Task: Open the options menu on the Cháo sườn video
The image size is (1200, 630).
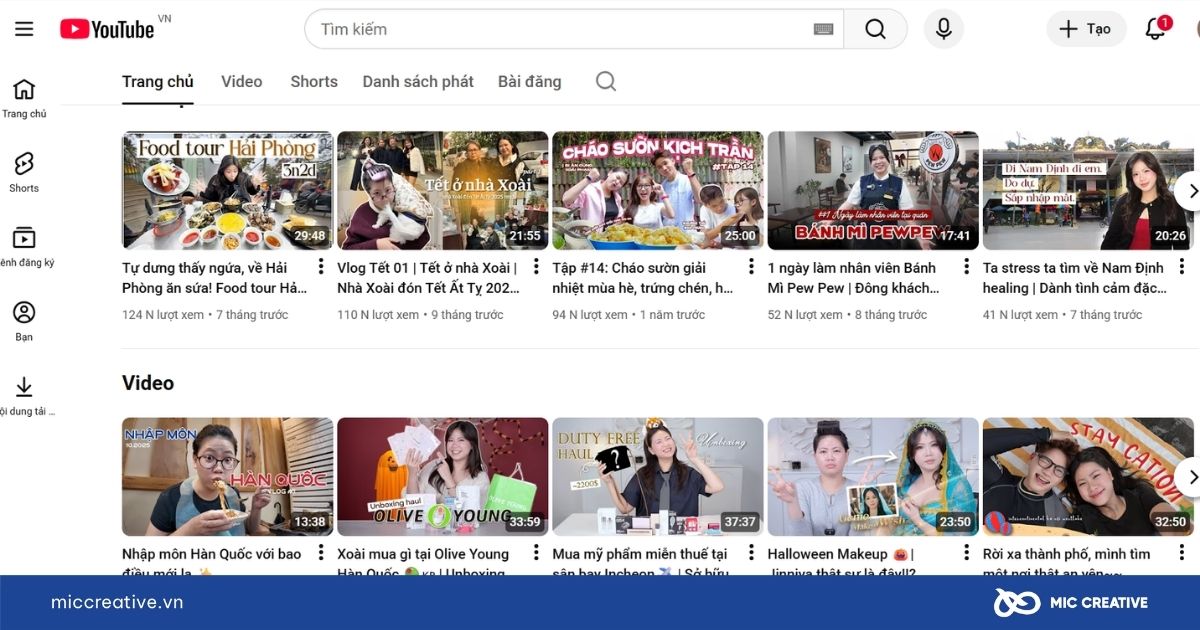Action: (x=750, y=268)
